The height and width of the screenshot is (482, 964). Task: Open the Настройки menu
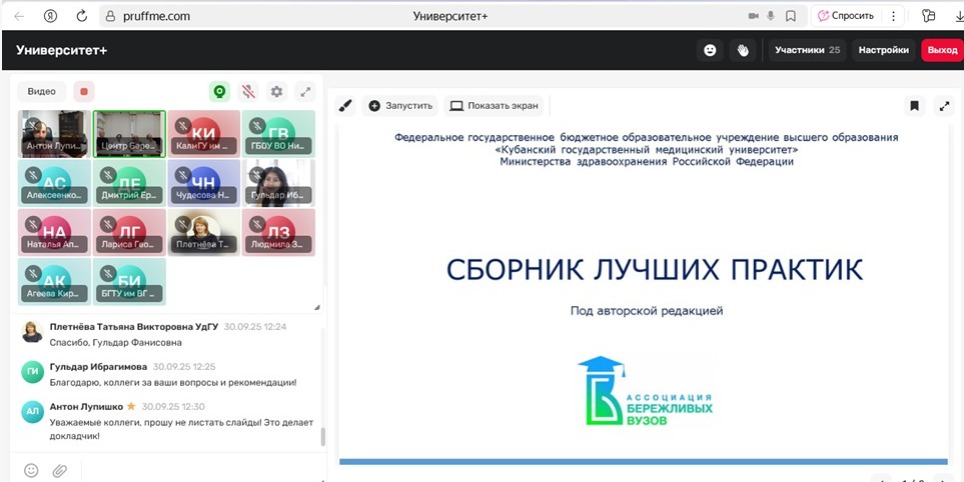[x=883, y=50]
